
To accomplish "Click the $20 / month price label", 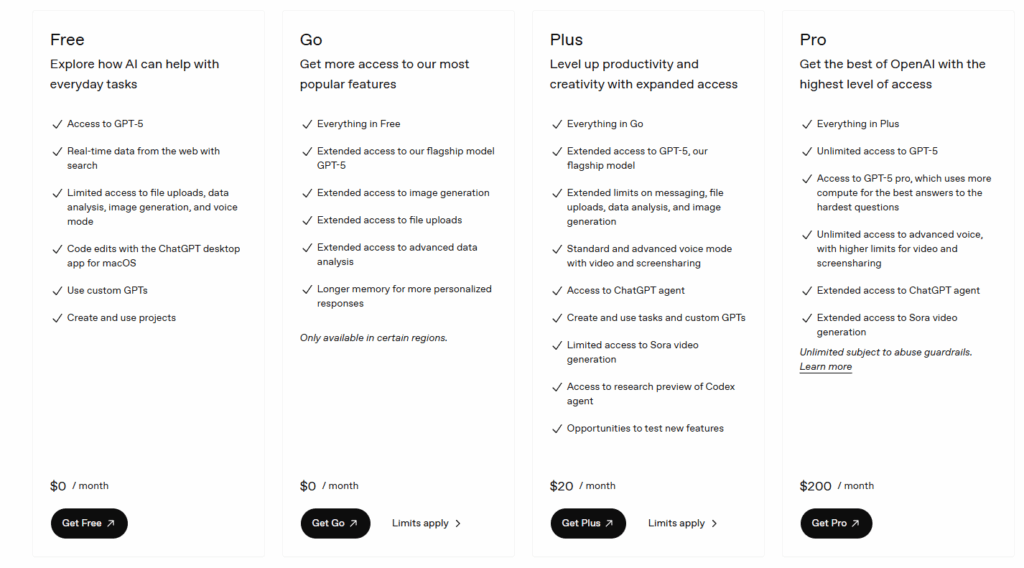I will (x=582, y=486).
